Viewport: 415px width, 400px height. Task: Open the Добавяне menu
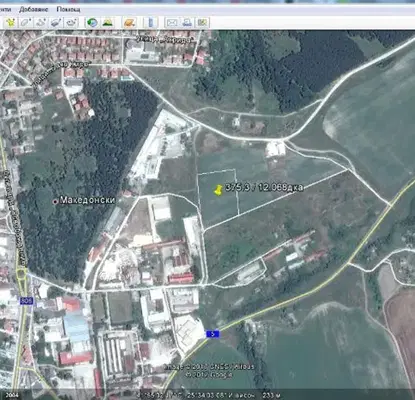click(33, 9)
